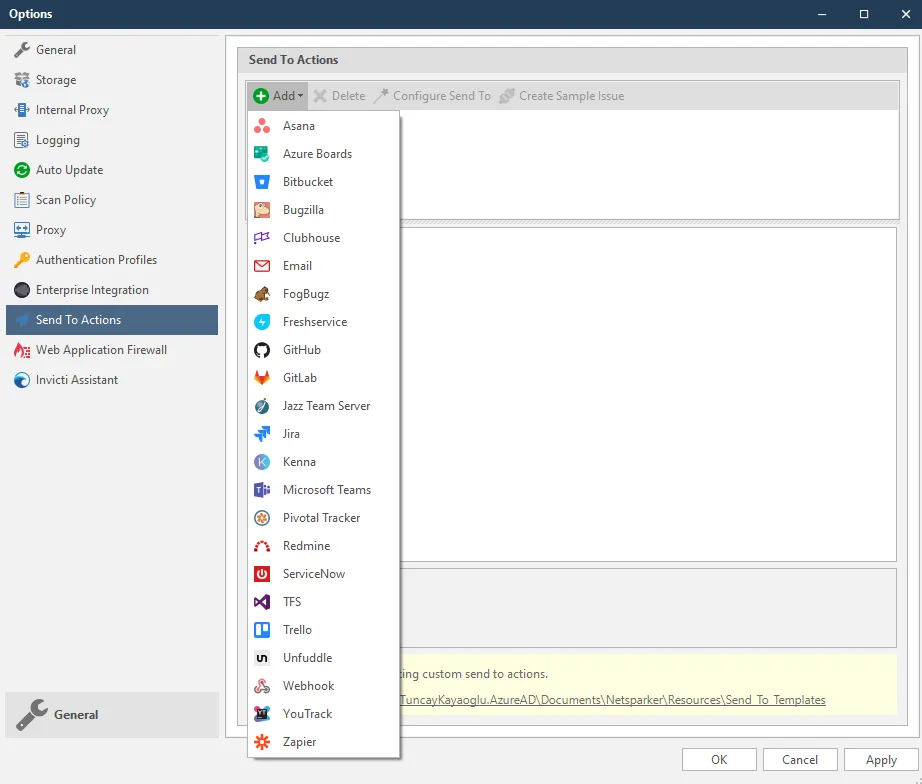Viewport: 922px width, 784px height.
Task: Click the Kenna K icon
Action: [x=262, y=462]
